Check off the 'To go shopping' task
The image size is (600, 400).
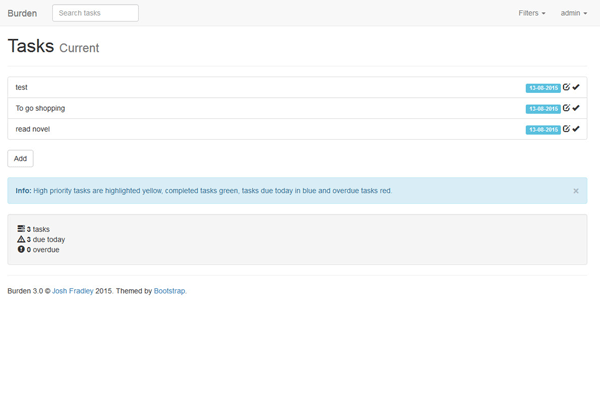pyautogui.click(x=577, y=108)
